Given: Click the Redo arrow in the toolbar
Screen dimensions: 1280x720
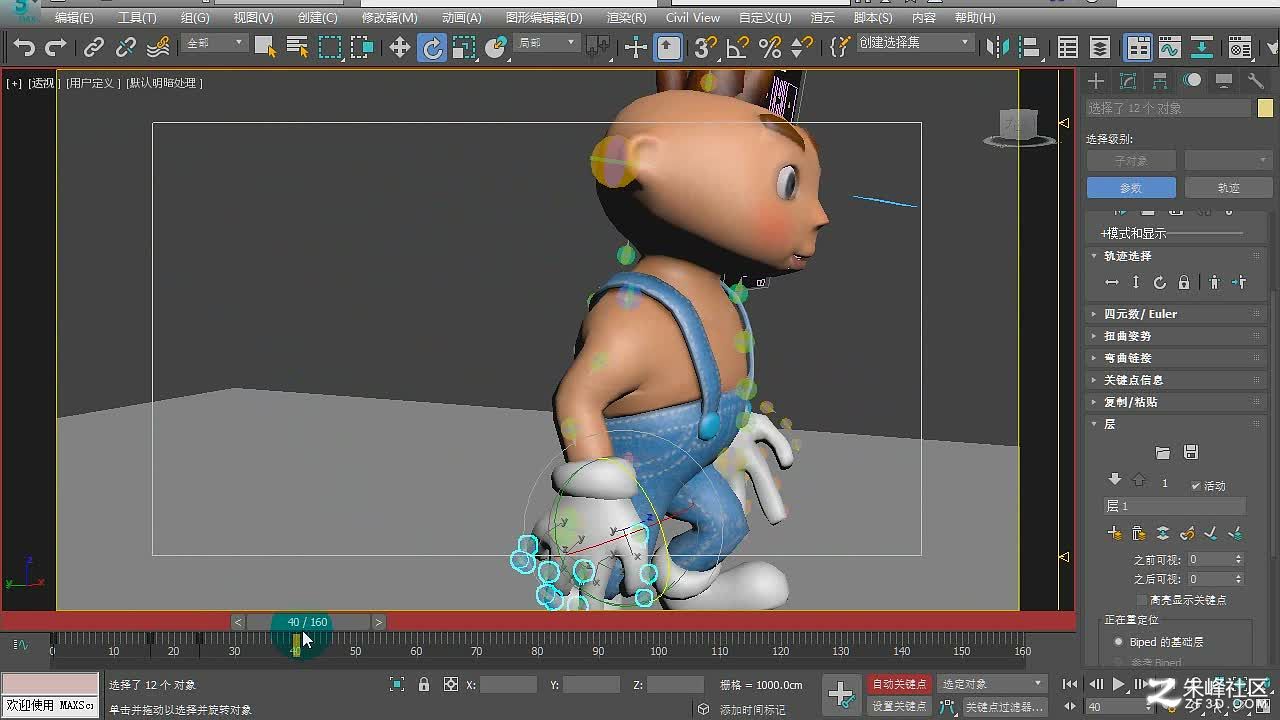Looking at the screenshot, I should click(56, 47).
